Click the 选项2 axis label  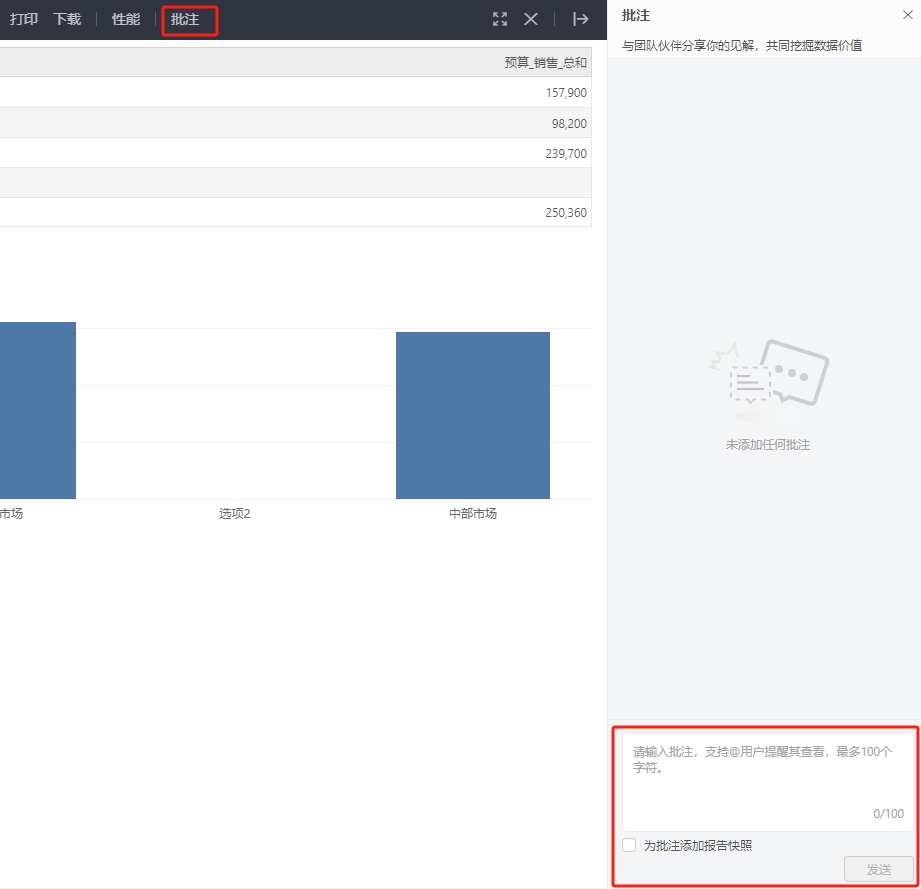tap(235, 514)
